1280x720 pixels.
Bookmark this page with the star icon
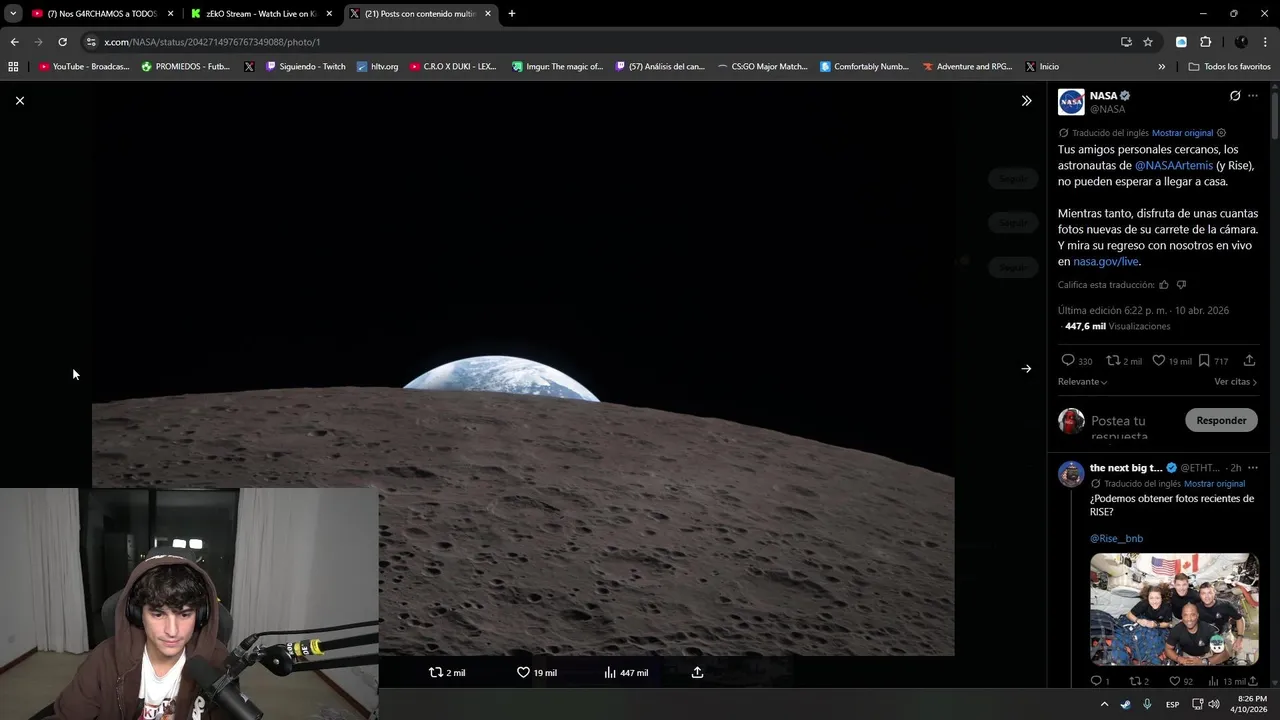coord(1148,42)
